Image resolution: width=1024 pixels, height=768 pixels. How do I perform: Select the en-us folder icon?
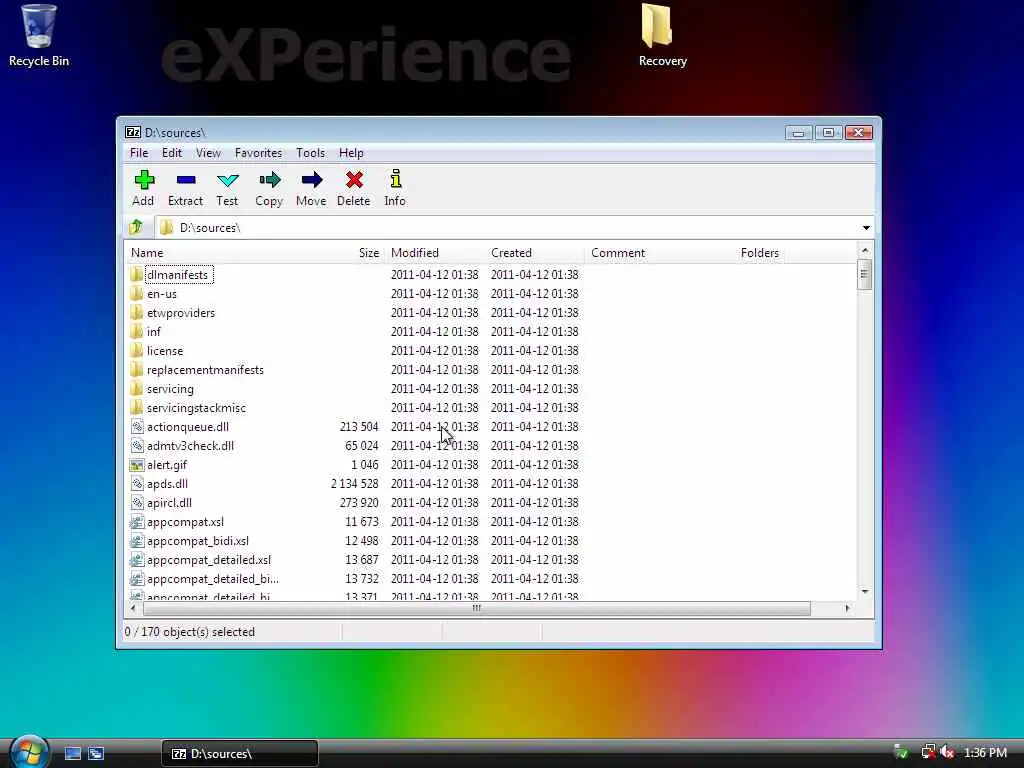pos(136,294)
